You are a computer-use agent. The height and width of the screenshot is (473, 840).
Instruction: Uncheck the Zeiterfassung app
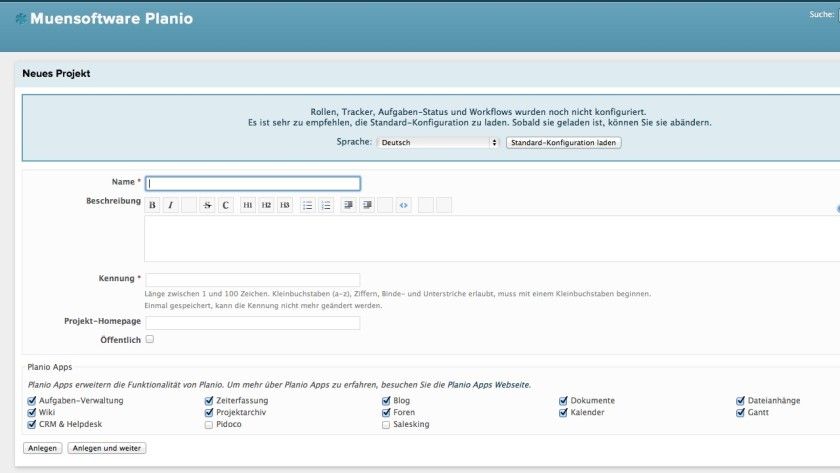pyautogui.click(x=209, y=401)
